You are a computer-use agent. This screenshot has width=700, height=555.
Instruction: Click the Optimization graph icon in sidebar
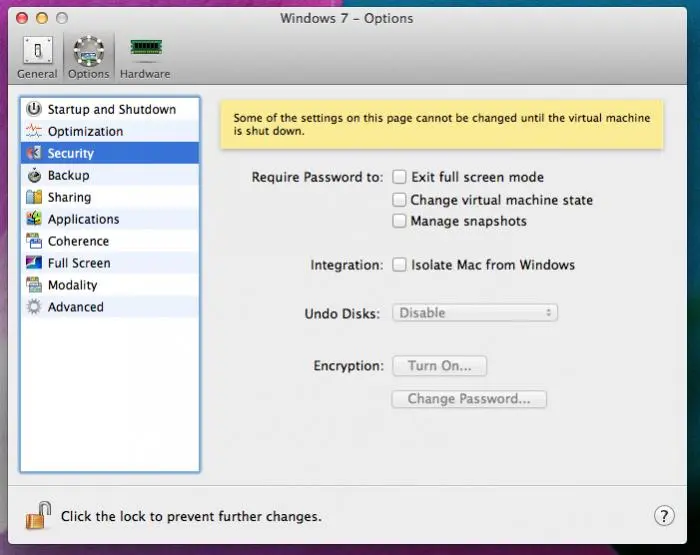coord(33,131)
